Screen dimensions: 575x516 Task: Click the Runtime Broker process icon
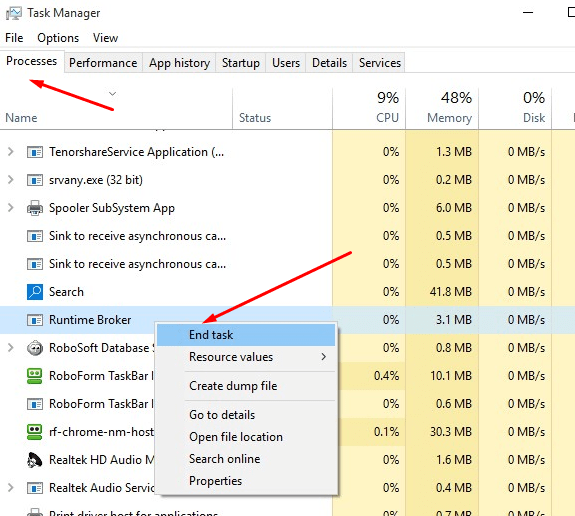tap(35, 320)
